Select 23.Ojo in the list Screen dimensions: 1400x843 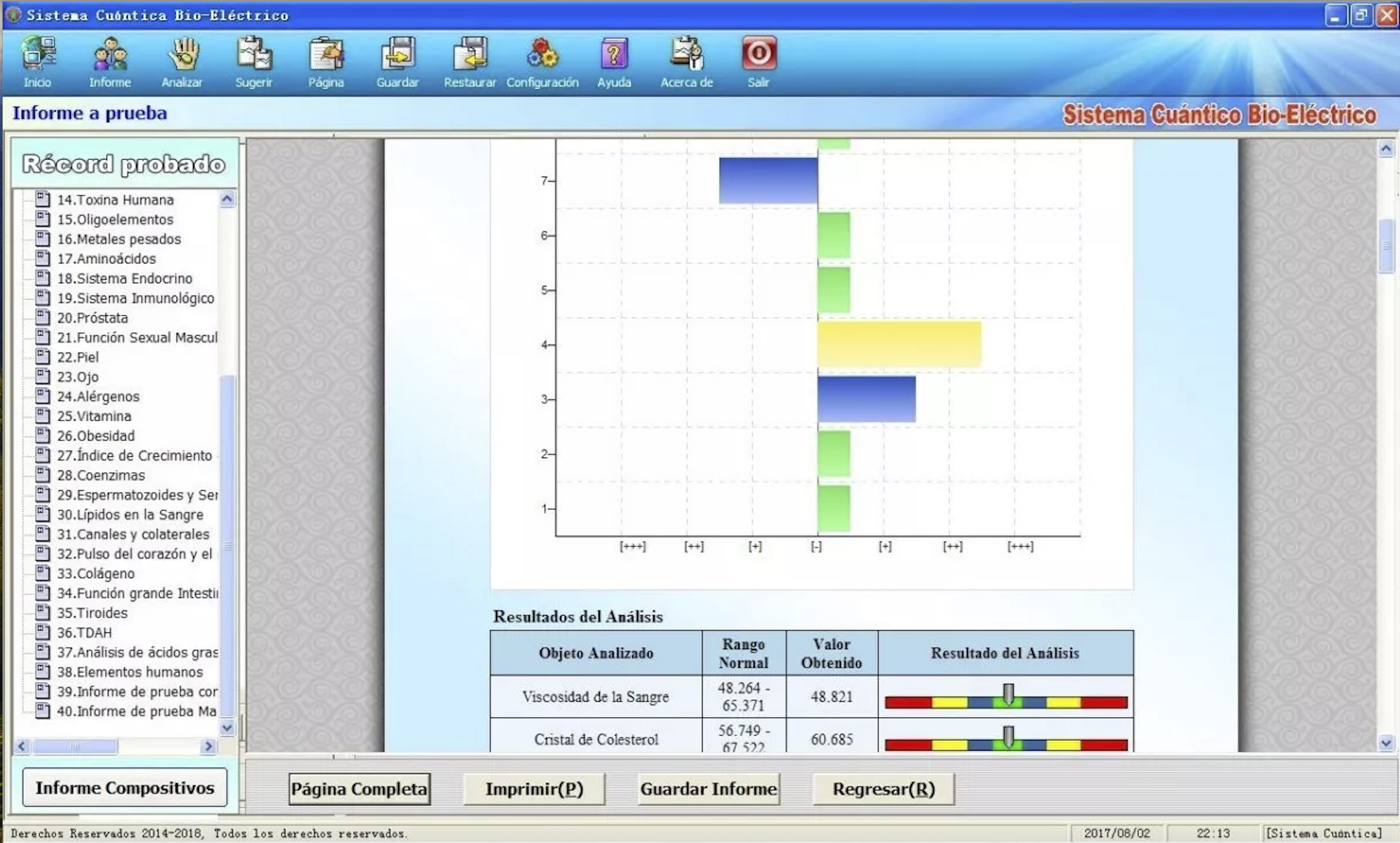tap(78, 377)
